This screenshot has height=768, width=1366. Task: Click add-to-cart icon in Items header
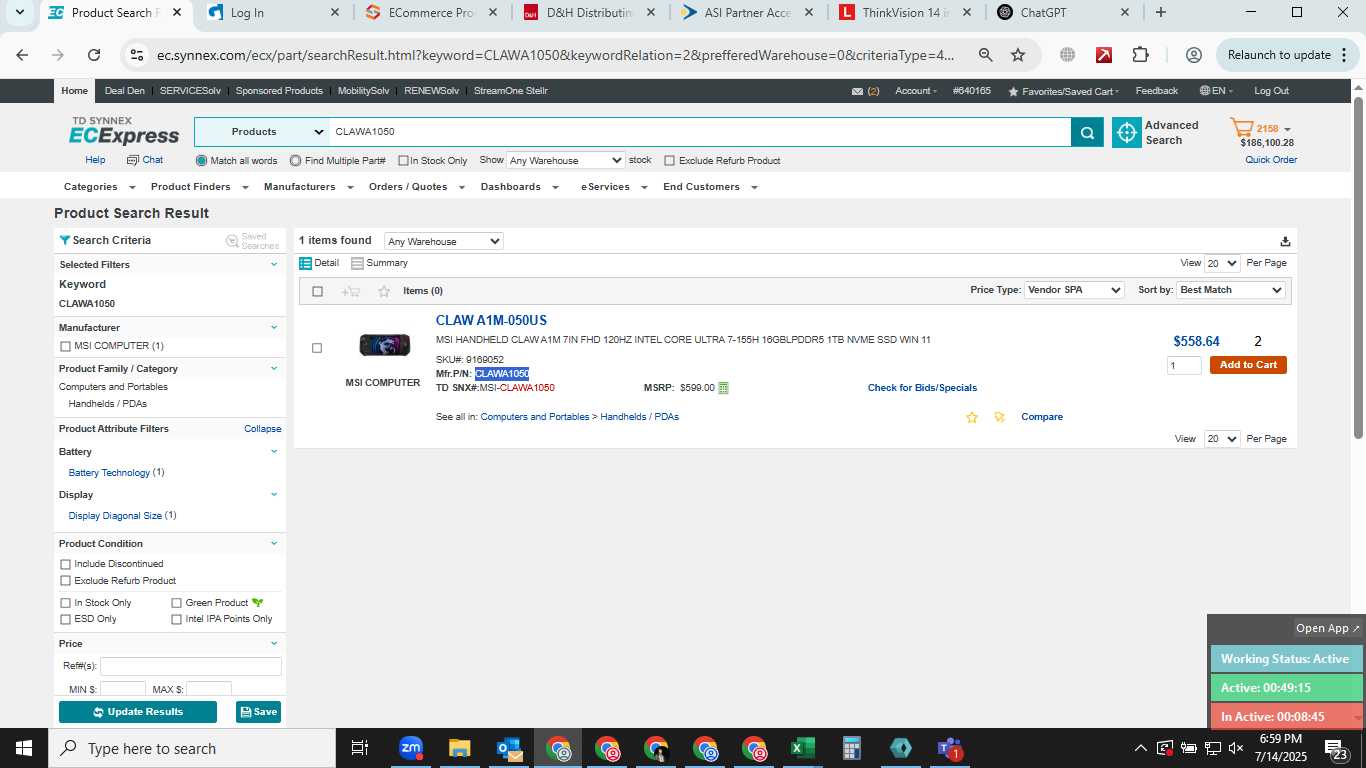point(350,291)
